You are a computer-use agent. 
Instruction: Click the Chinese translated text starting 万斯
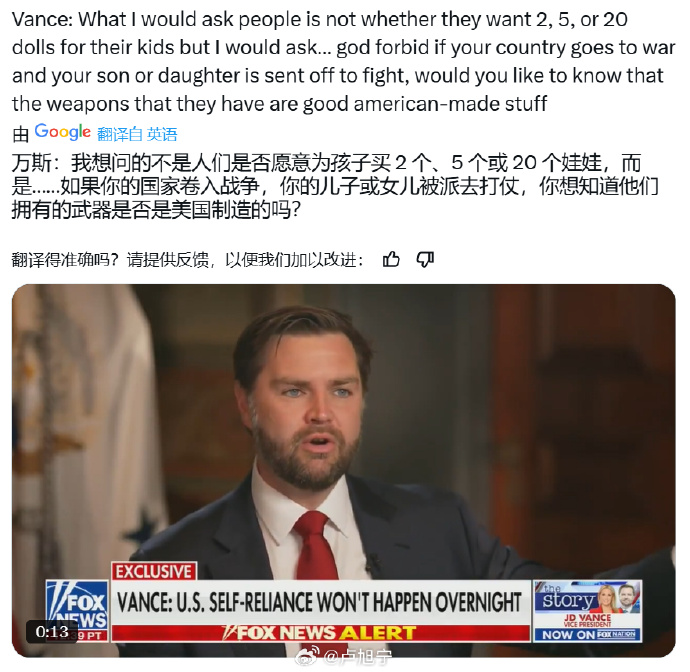pos(335,187)
